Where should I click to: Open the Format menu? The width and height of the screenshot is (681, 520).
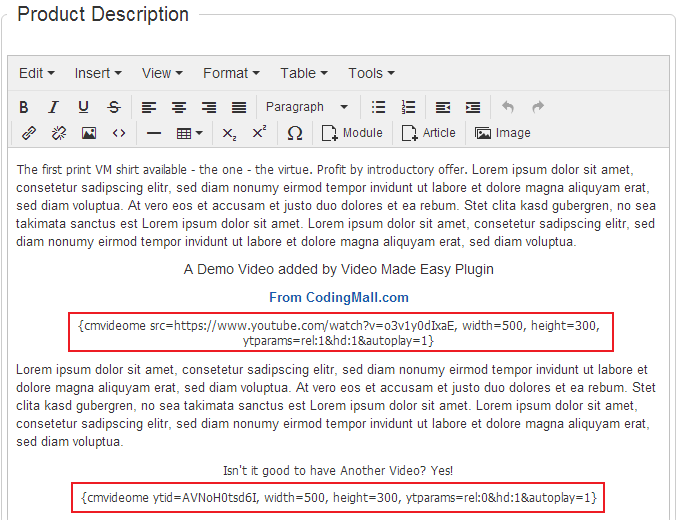pos(231,73)
